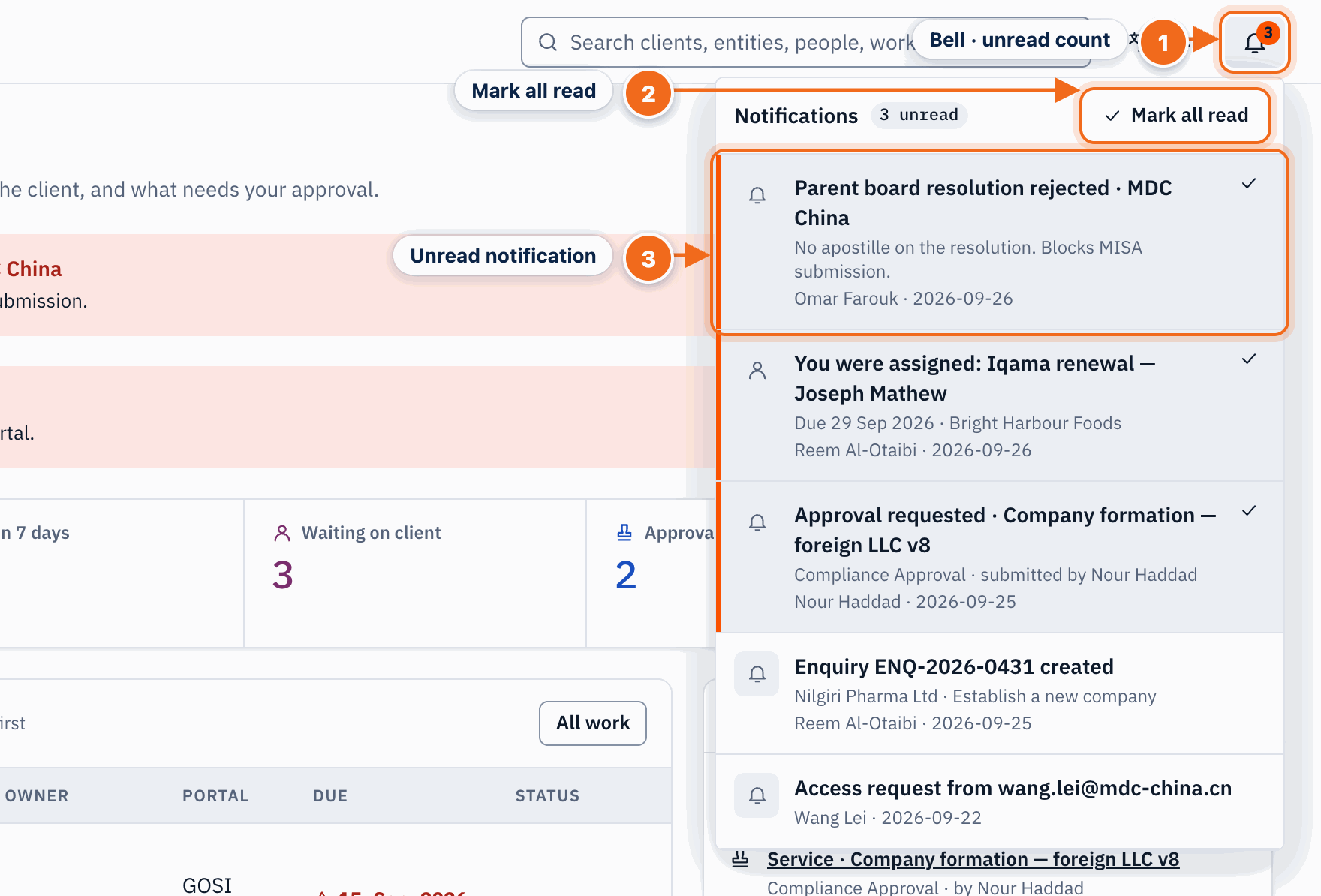This screenshot has height=896, width=1321.
Task: Click the person icon on Waiting on client card
Action: [282, 533]
